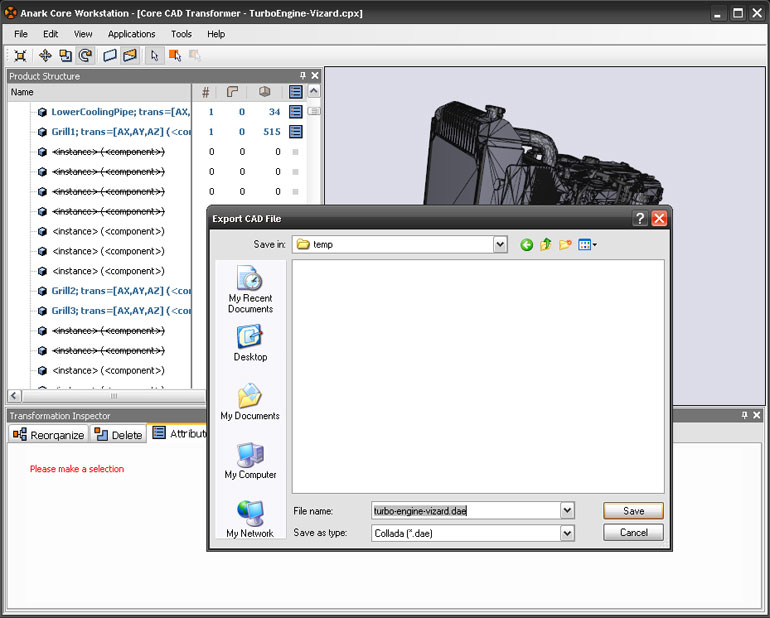Viewport: 770px width, 618px height.
Task: Open the Applications menu
Action: (132, 34)
